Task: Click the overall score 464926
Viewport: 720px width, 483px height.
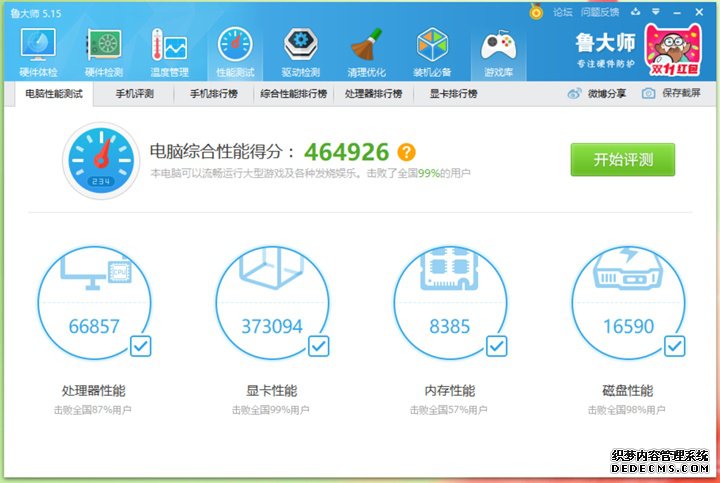Action: (347, 152)
